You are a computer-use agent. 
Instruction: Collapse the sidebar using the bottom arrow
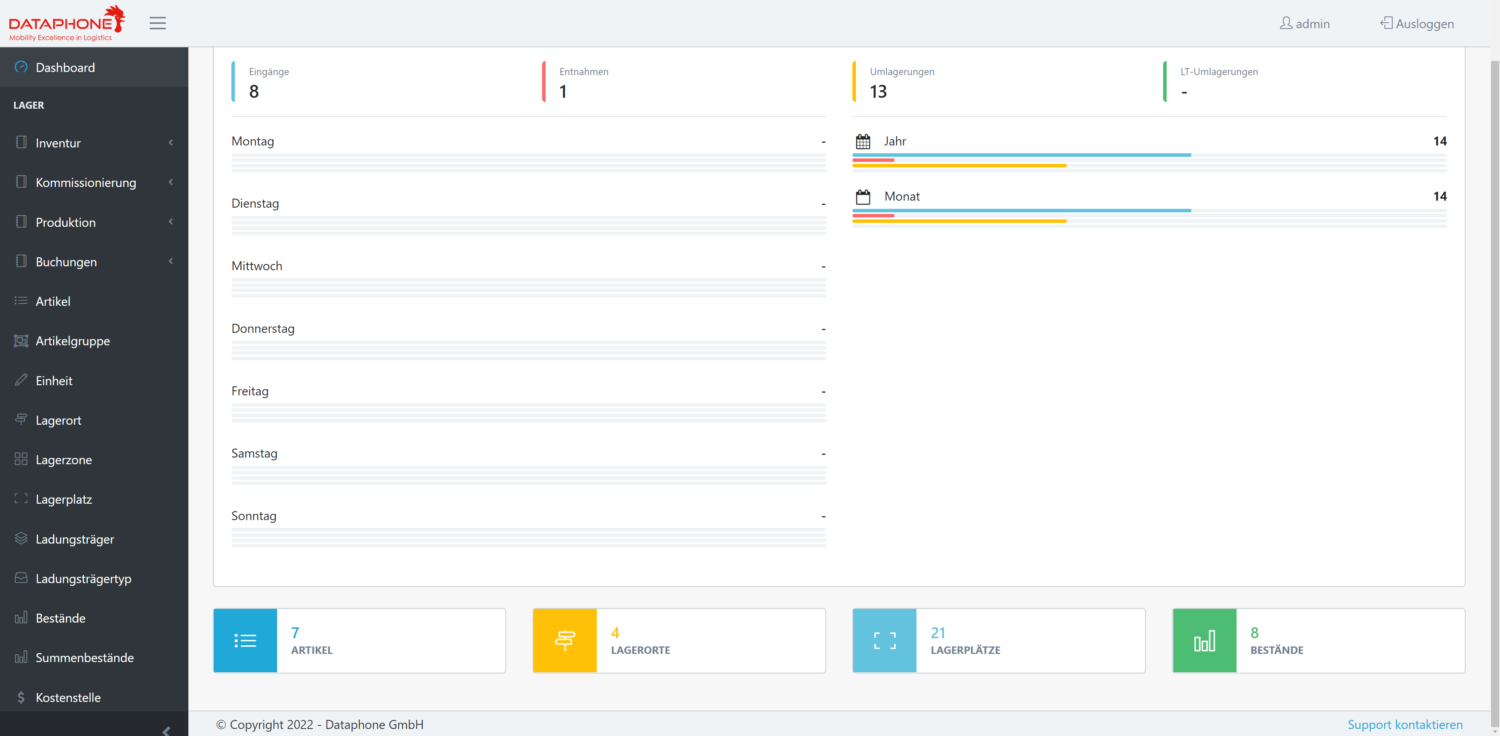coord(166,729)
